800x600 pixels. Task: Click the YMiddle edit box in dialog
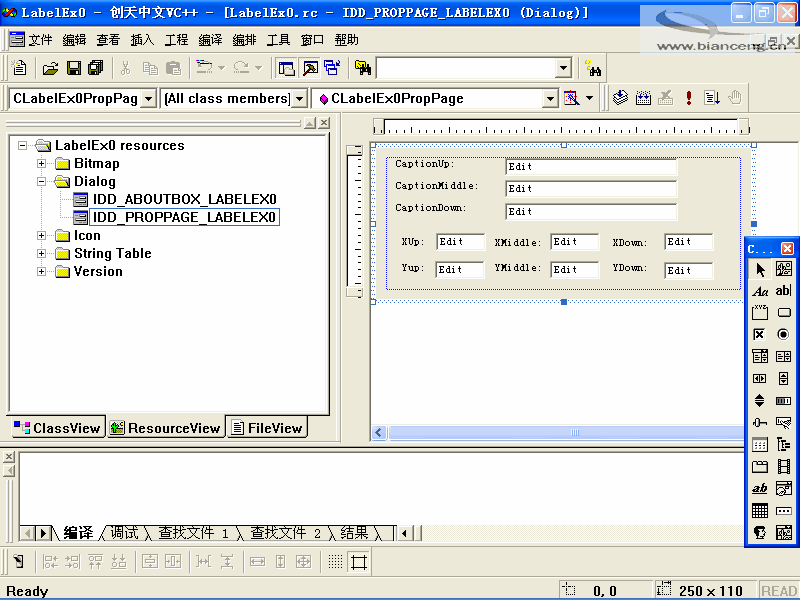pos(574,269)
